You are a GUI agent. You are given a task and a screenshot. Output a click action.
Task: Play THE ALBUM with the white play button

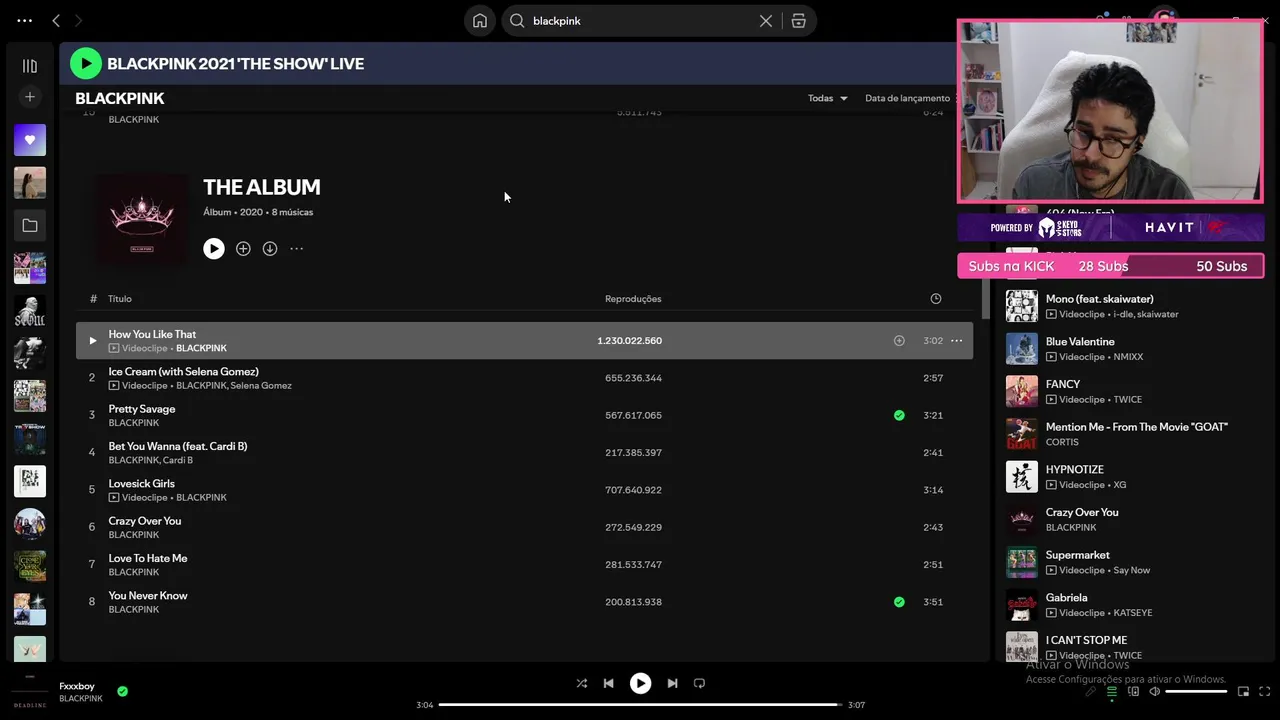pyautogui.click(x=214, y=249)
